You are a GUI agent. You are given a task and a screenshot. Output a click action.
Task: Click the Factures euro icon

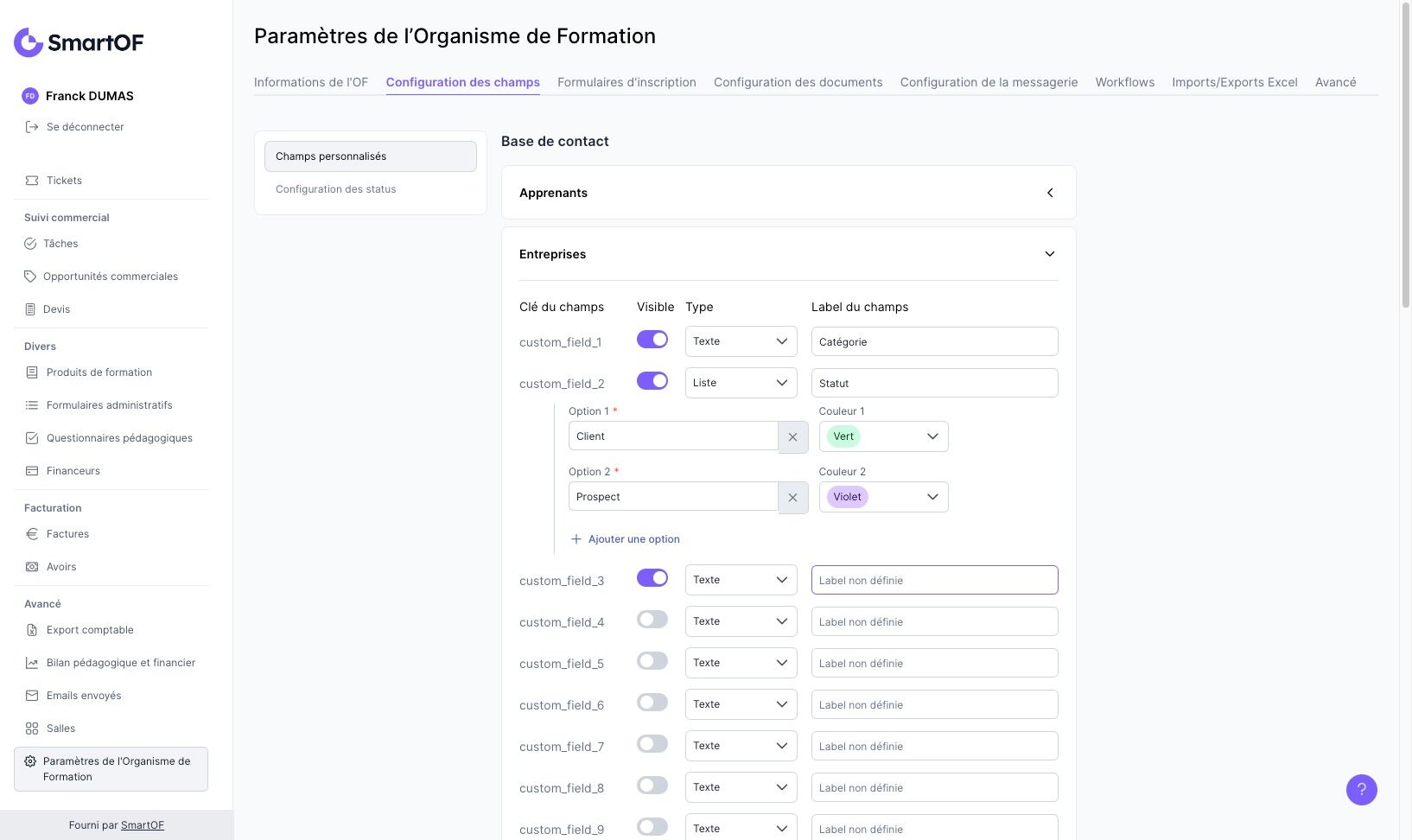coord(32,534)
